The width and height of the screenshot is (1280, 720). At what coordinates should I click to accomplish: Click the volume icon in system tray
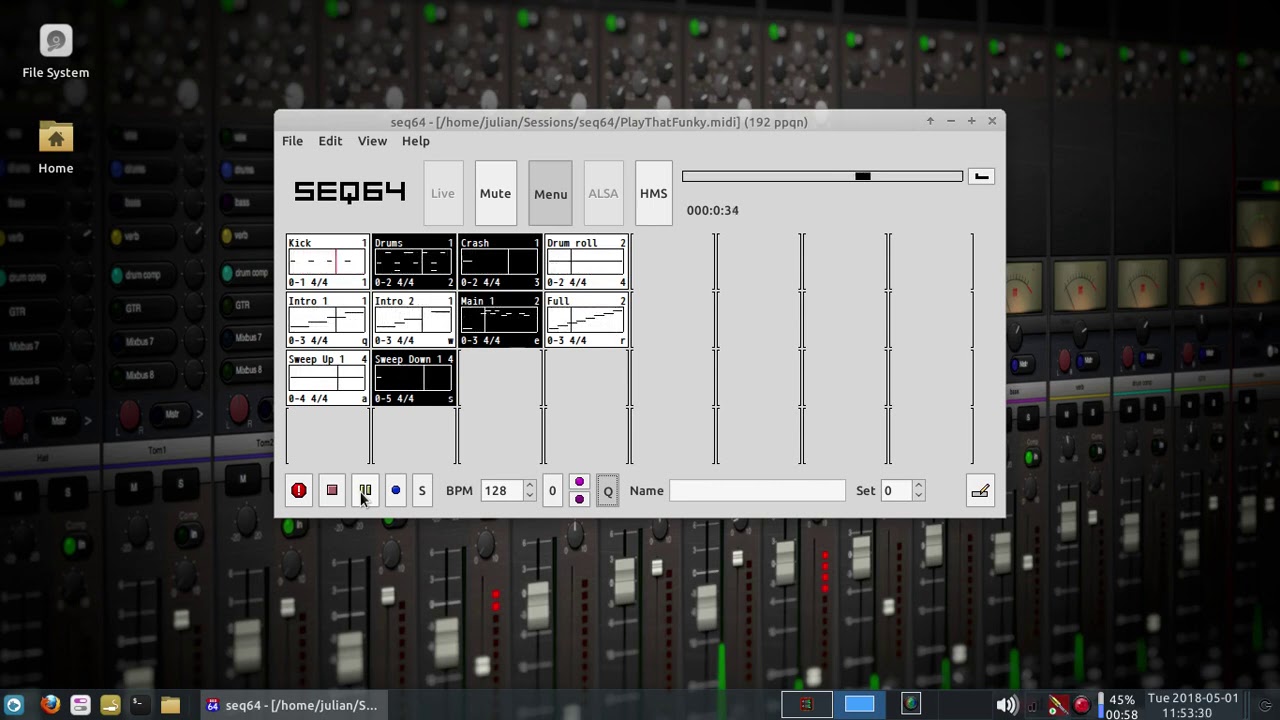pos(1006,705)
